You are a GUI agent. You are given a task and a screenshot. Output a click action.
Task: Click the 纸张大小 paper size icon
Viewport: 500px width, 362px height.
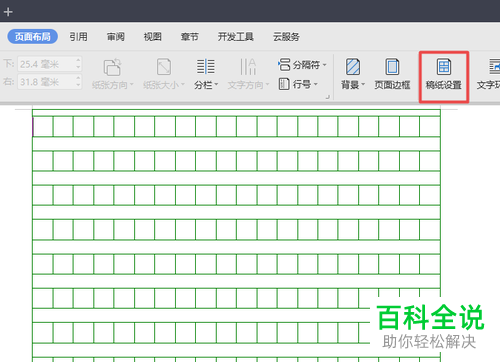point(164,67)
